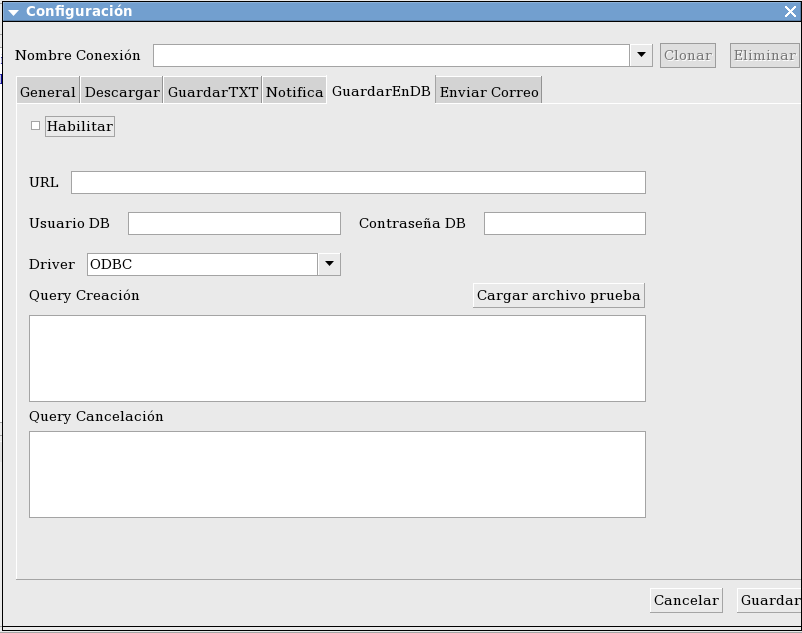This screenshot has width=802, height=633.
Task: Expand the Nombre Conexión dropdown arrow
Action: [641, 55]
